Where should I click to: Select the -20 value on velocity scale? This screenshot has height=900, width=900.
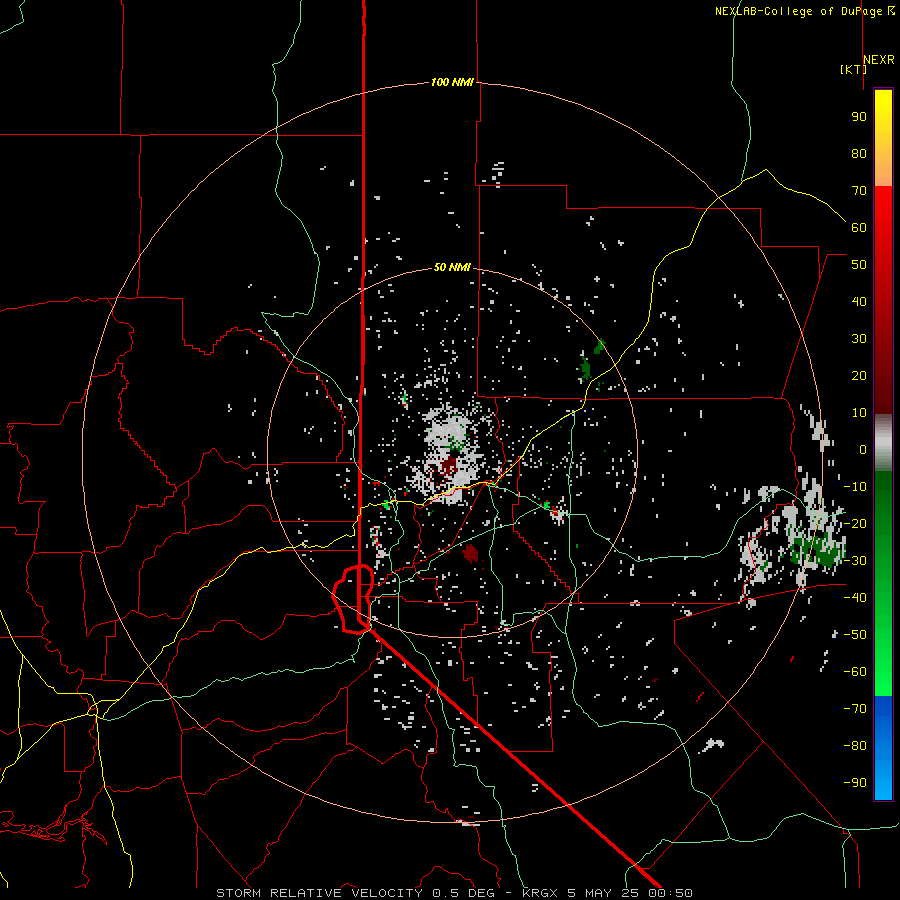pyautogui.click(x=855, y=523)
